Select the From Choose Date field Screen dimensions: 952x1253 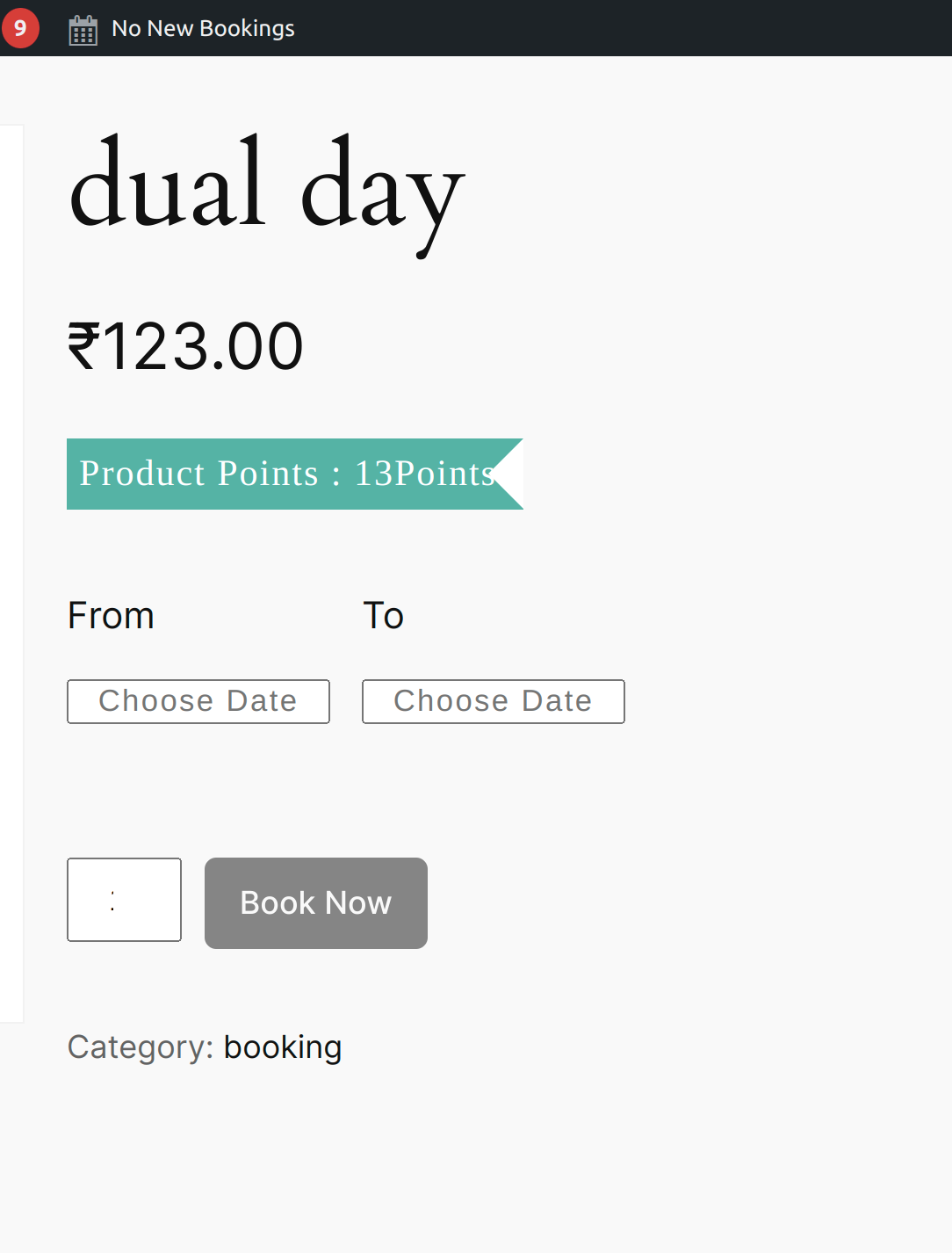tap(198, 701)
